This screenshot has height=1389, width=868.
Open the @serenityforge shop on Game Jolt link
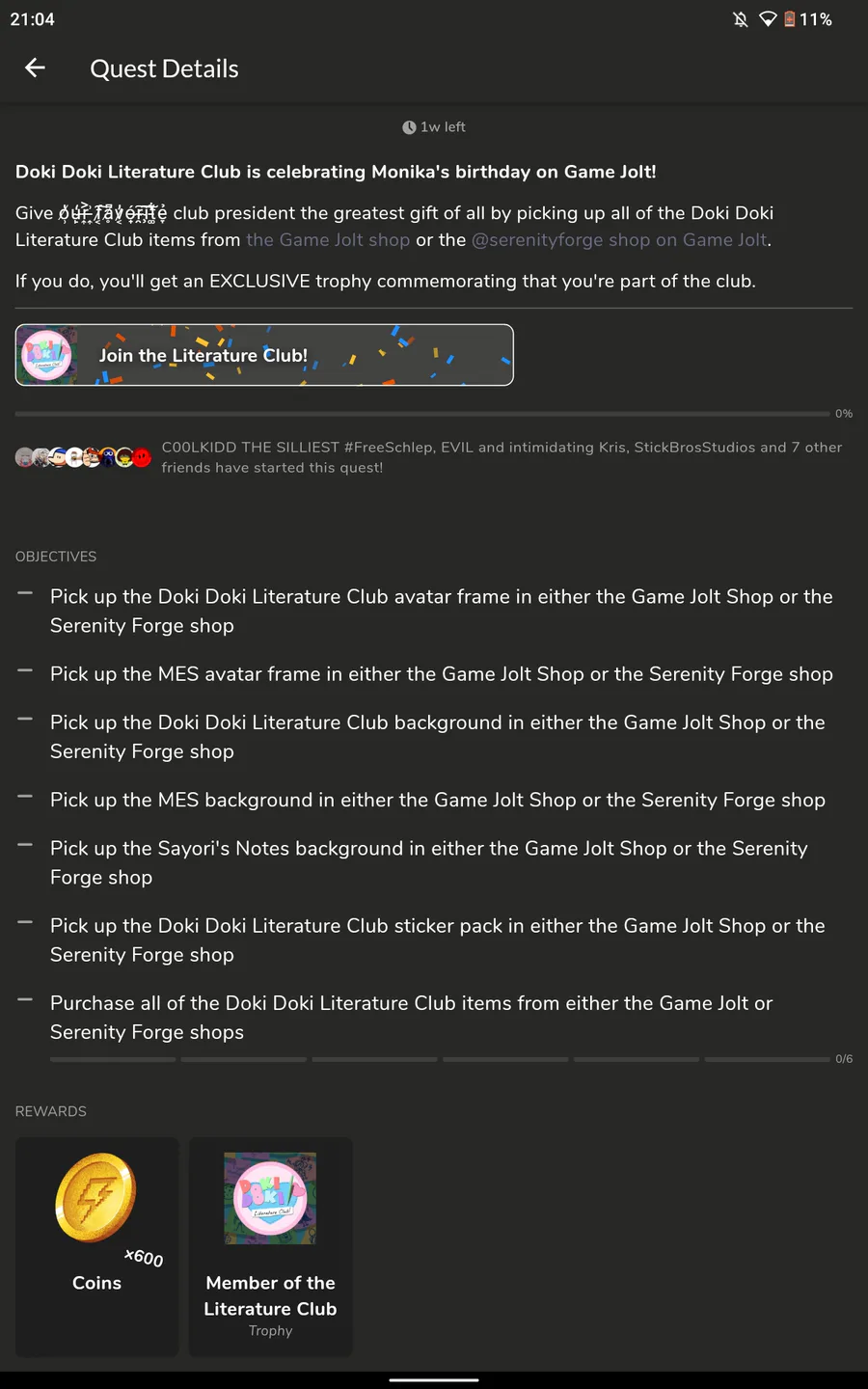pos(619,239)
